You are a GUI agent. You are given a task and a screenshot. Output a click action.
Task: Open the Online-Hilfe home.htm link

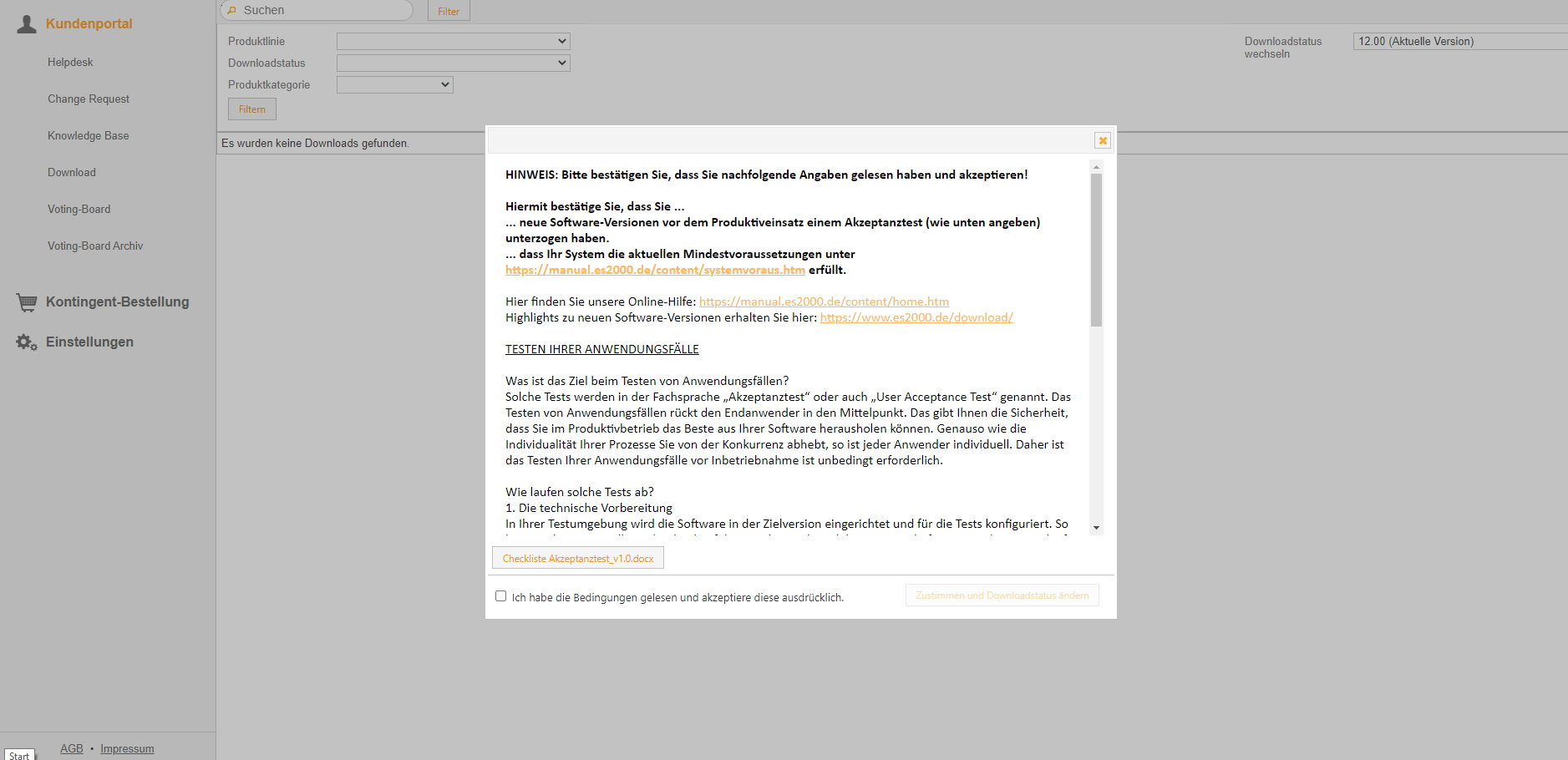click(x=824, y=301)
